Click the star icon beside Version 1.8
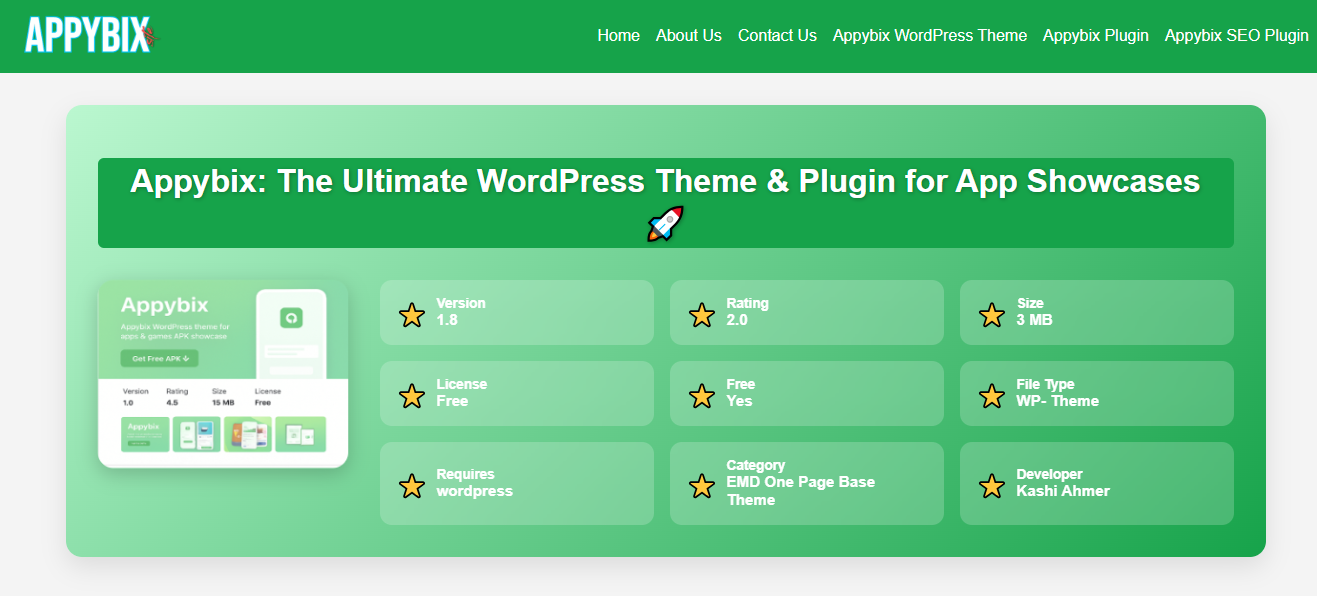Viewport: 1317px width, 596px height. coord(411,314)
